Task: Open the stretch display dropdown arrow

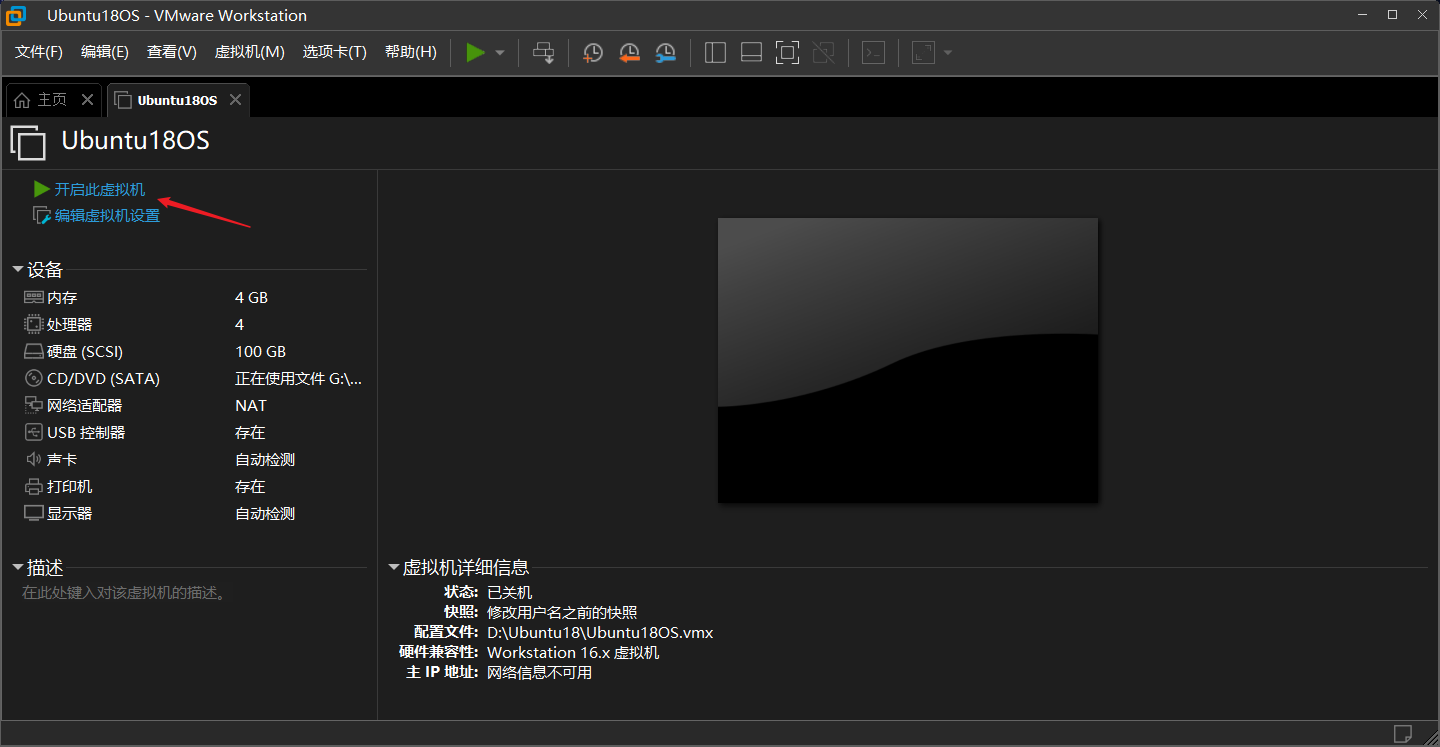Action: tap(948, 53)
